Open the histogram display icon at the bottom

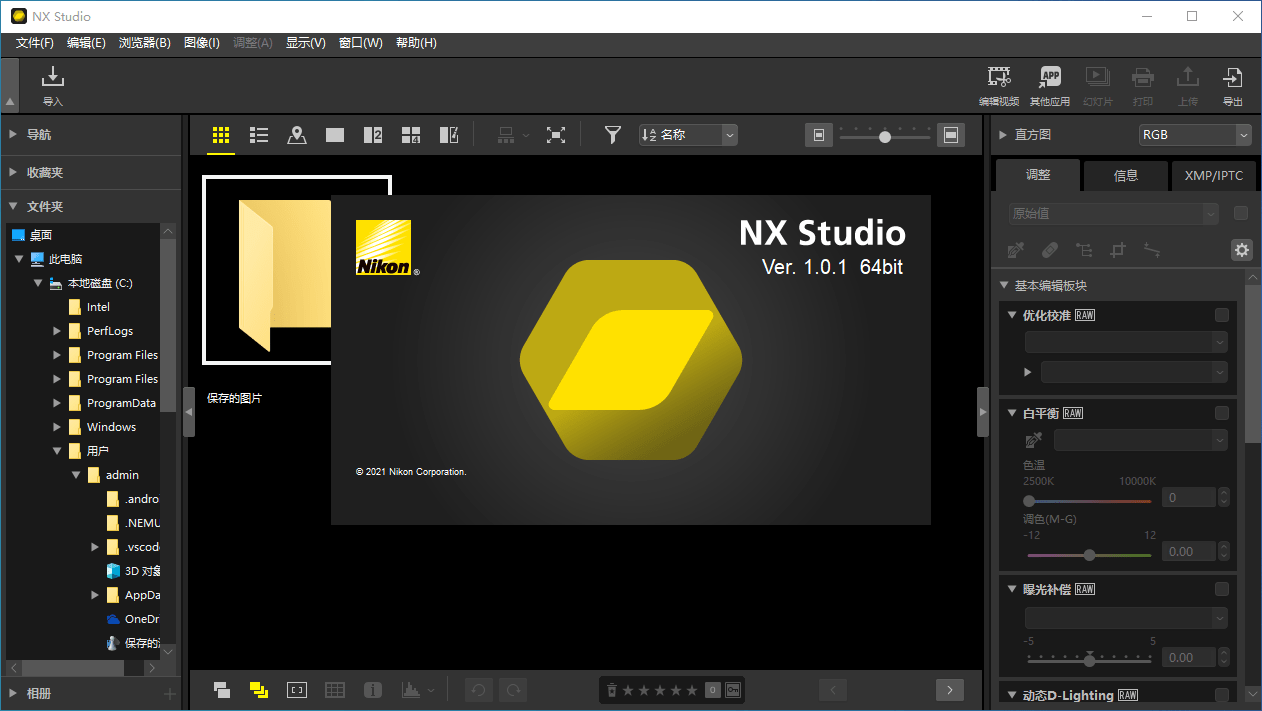point(411,689)
